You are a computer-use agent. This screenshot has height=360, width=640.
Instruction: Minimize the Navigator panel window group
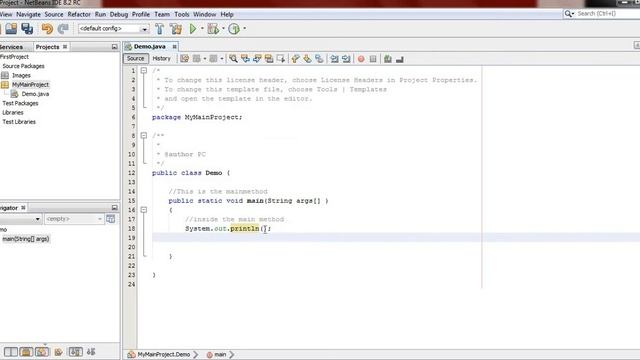pos(114,208)
